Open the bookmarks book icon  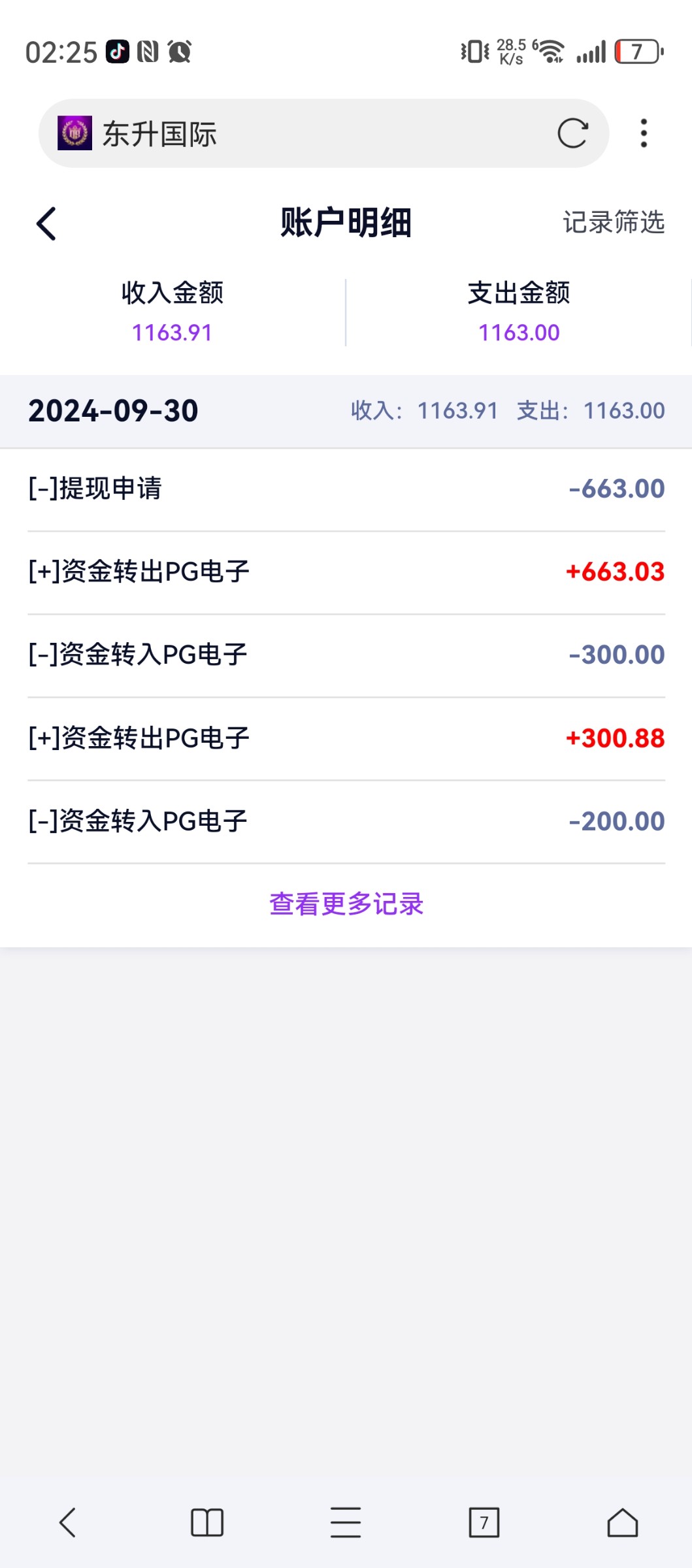207,1523
